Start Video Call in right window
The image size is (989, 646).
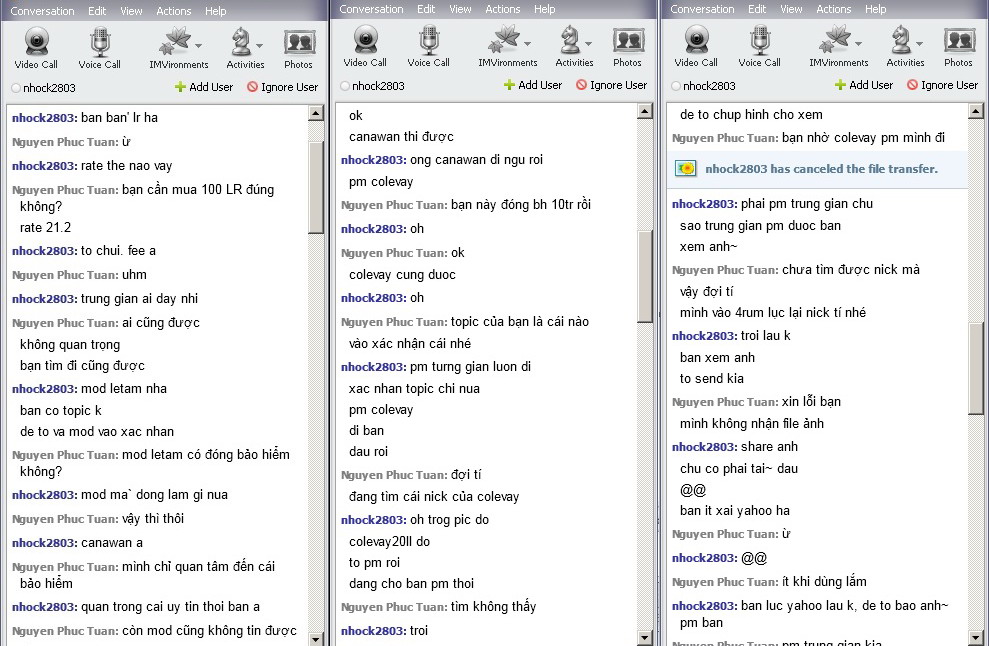click(696, 46)
